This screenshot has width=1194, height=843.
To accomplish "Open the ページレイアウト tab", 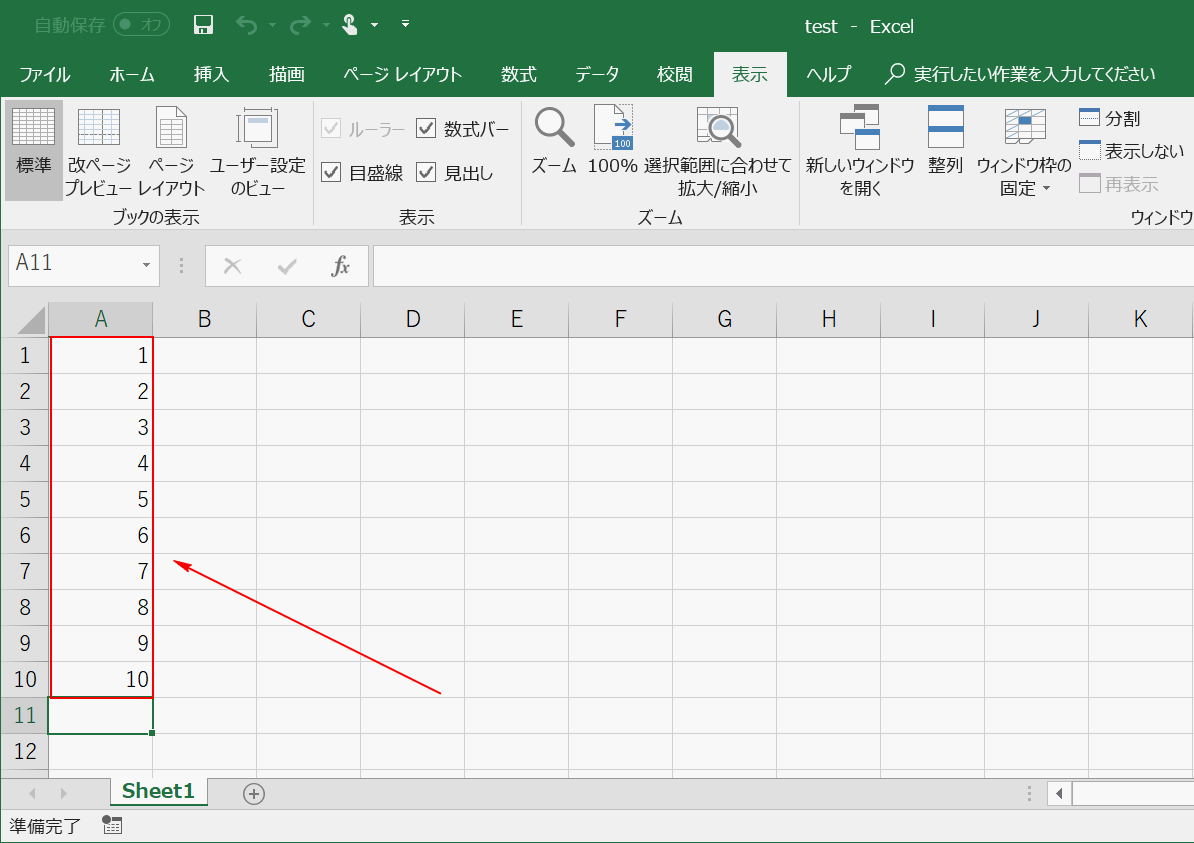I will (402, 74).
